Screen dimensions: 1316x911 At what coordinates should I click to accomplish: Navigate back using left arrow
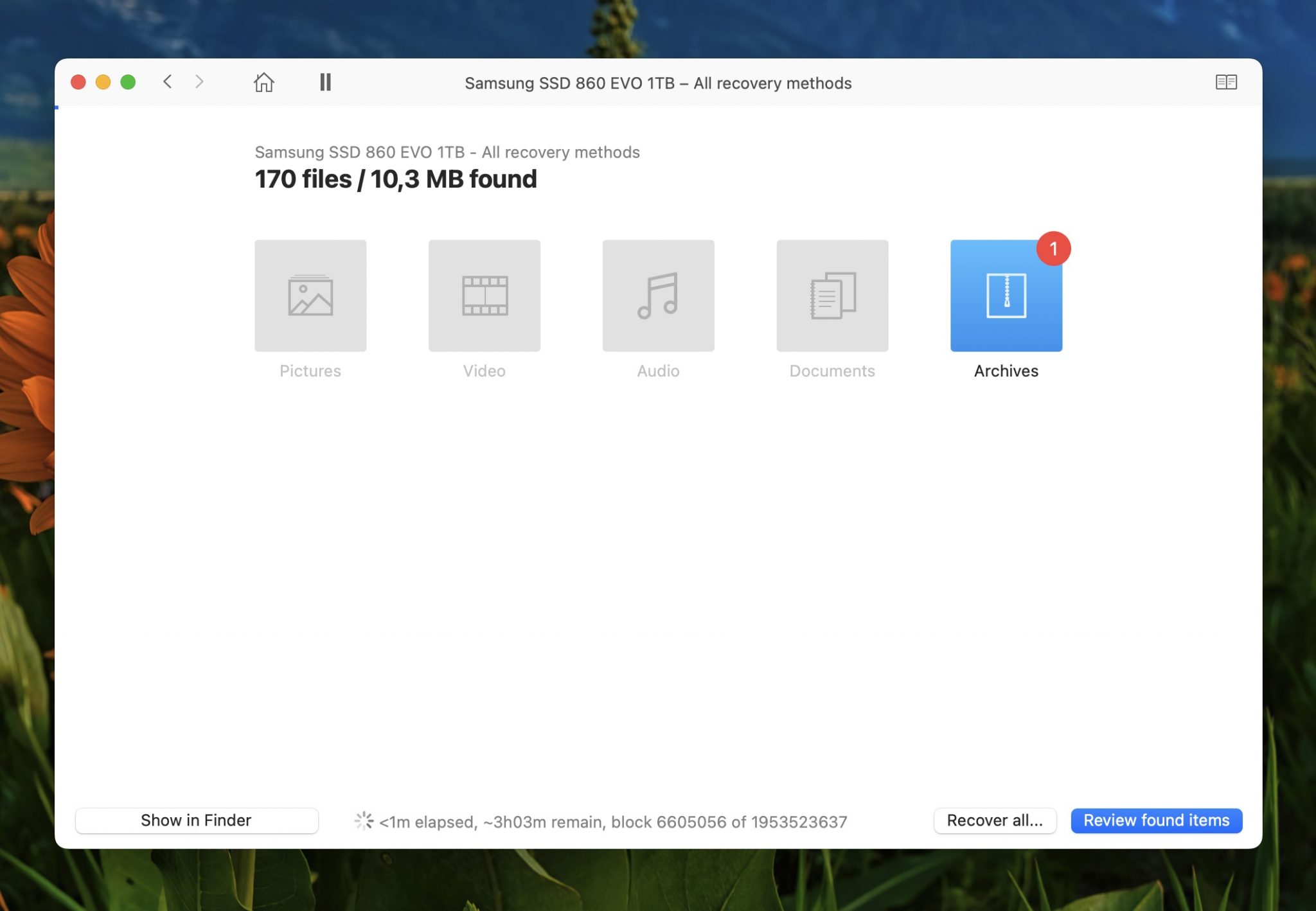click(165, 82)
